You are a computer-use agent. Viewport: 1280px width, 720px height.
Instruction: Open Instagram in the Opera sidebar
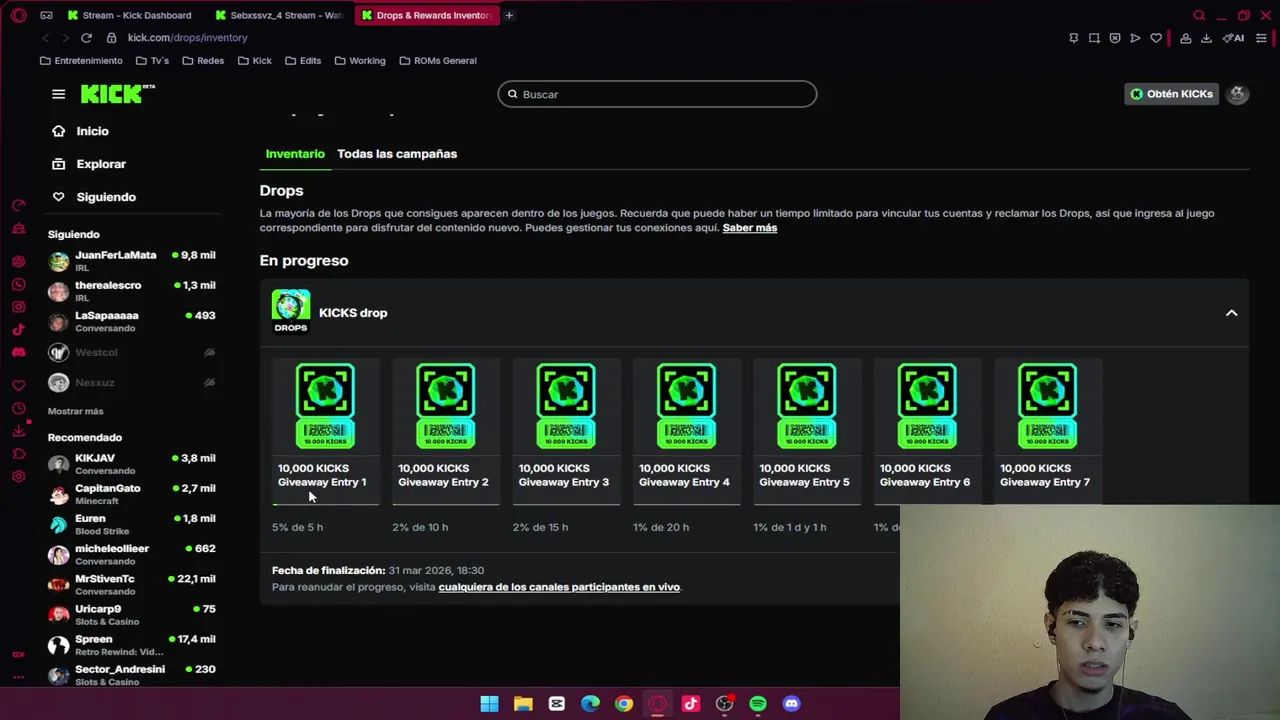coord(18,307)
